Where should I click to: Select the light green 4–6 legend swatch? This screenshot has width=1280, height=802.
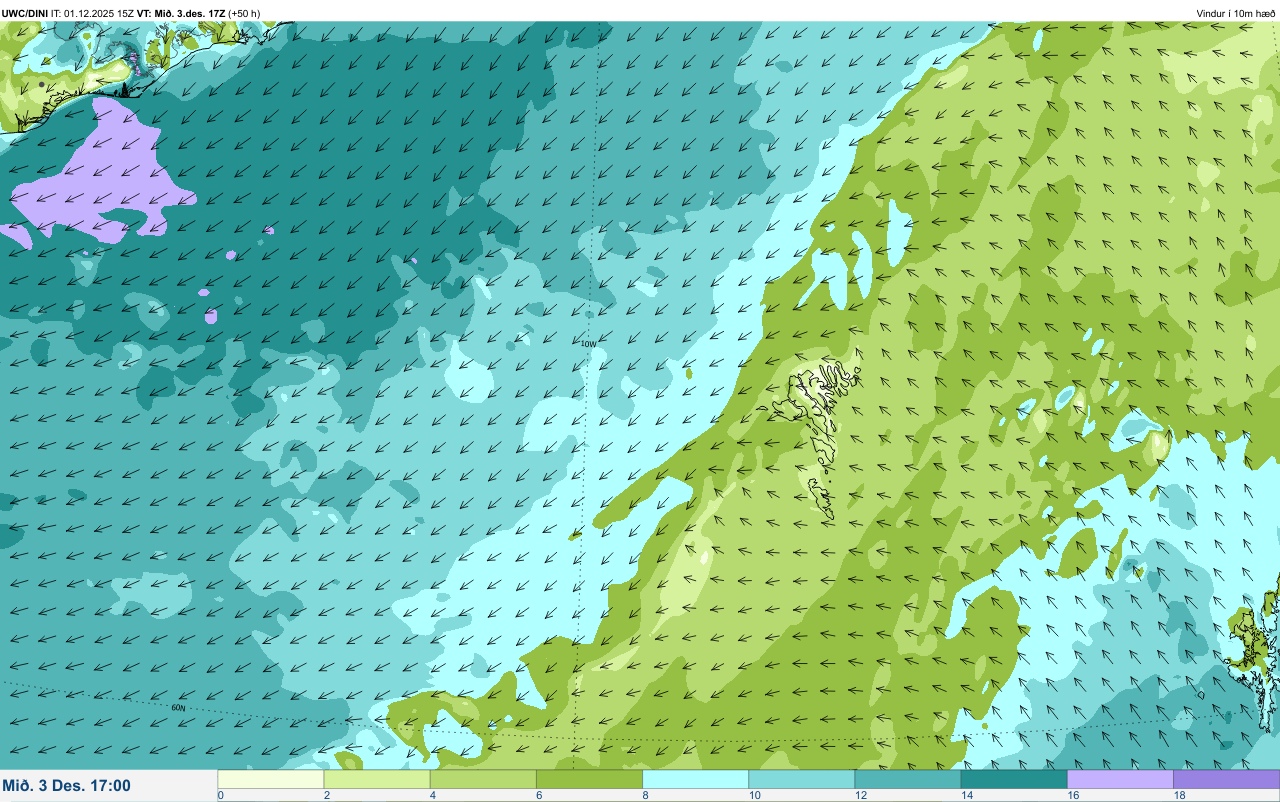click(x=483, y=779)
